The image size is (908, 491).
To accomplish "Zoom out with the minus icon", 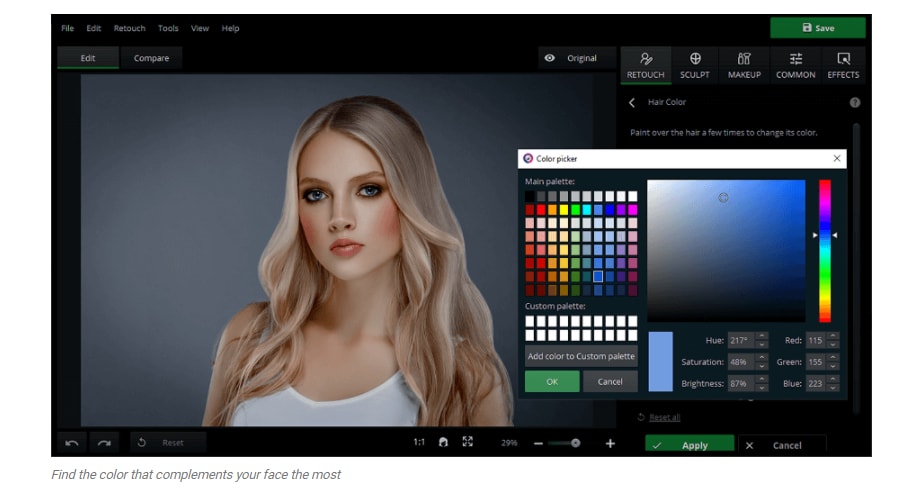I will [x=538, y=444].
